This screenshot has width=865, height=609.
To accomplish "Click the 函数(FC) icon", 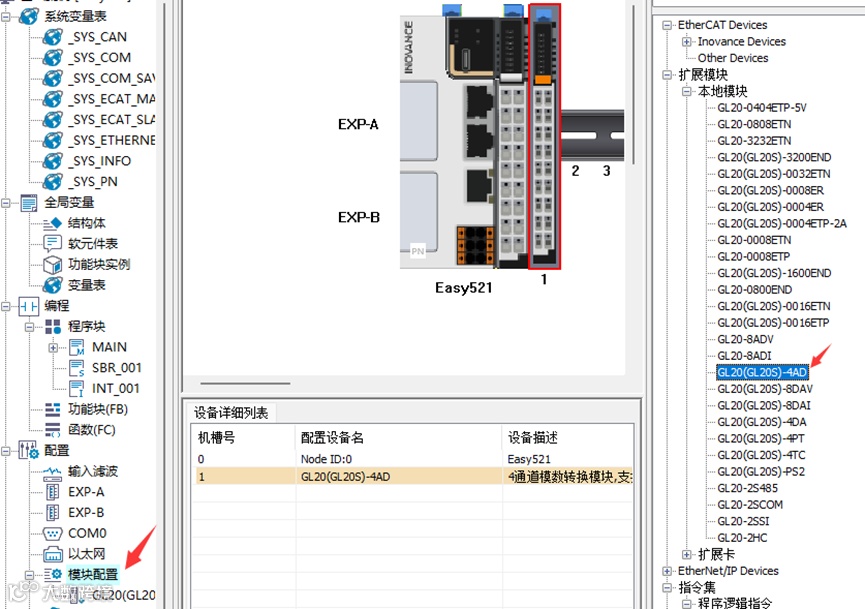I will (53, 430).
